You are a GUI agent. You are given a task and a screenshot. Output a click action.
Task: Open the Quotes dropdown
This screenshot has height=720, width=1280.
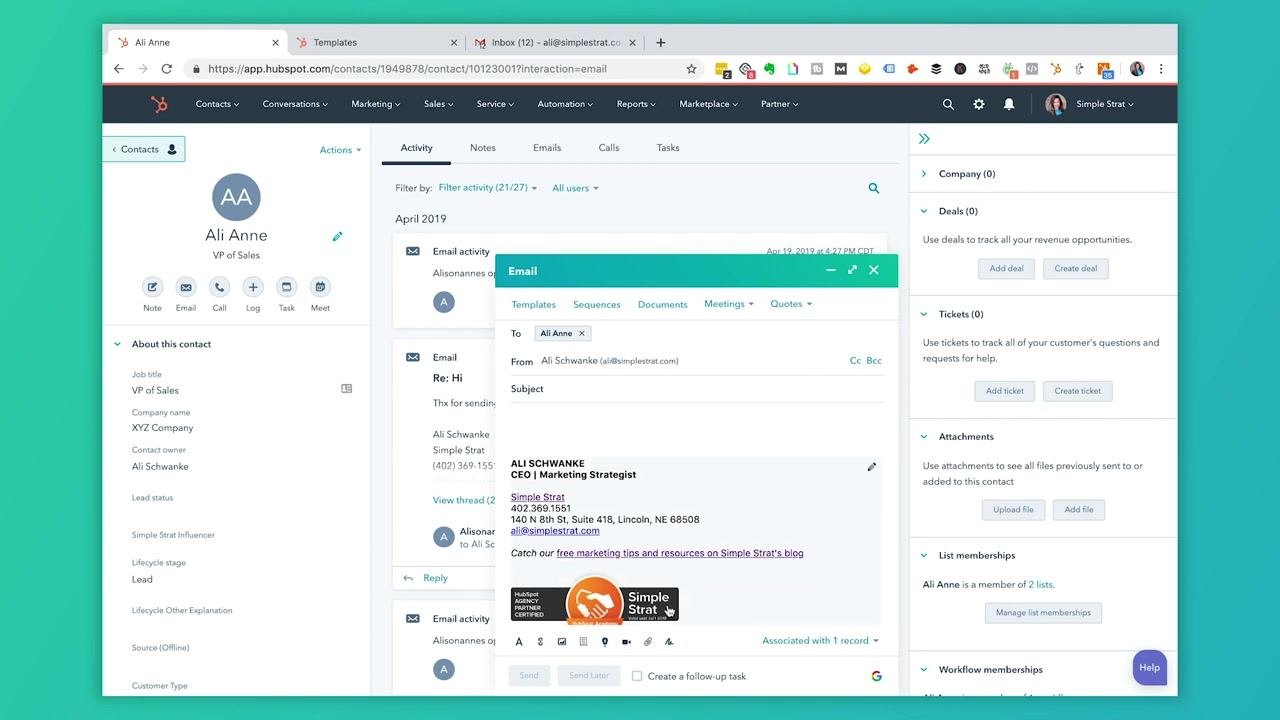[791, 304]
